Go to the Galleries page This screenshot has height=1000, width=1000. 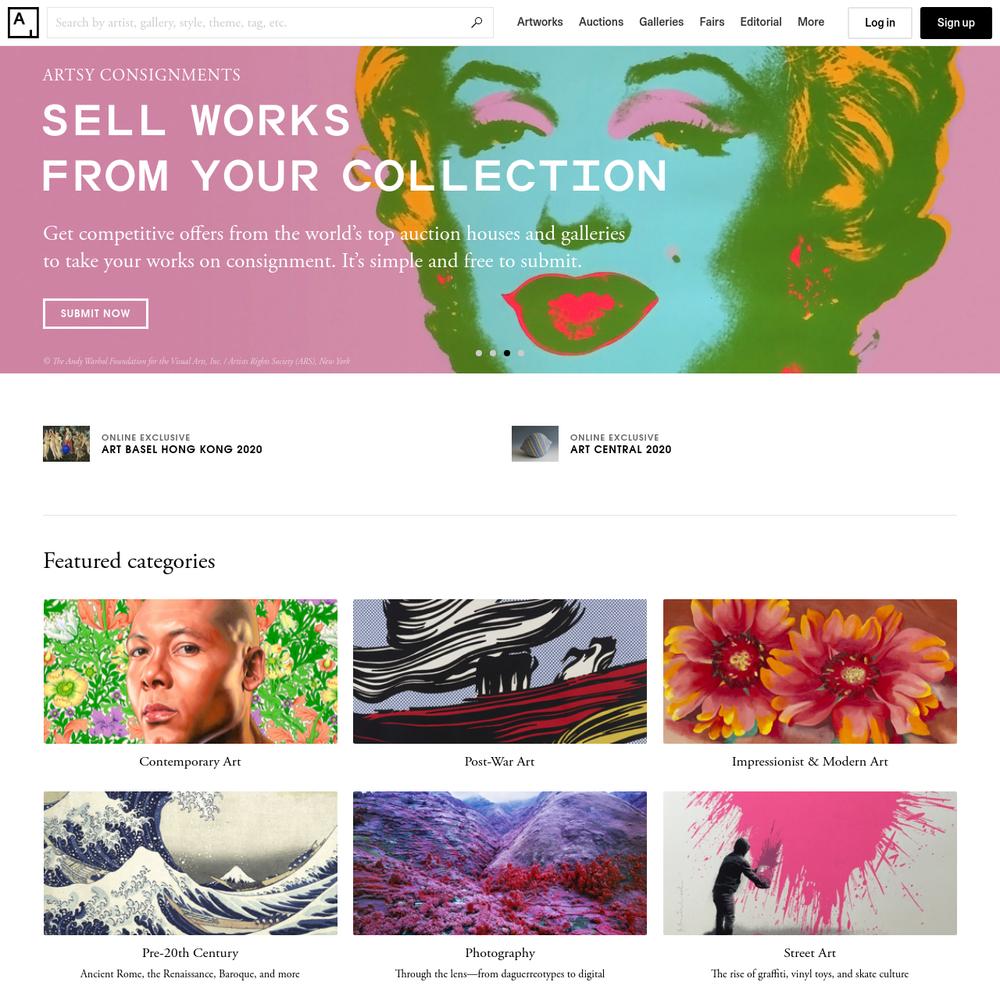(x=661, y=22)
